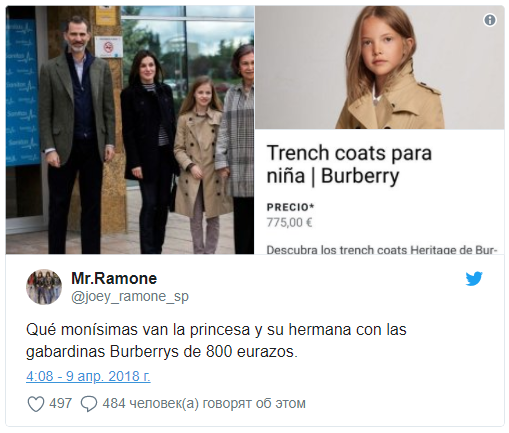
Task: Click the man in the green blazer
Action: click(x=78, y=133)
